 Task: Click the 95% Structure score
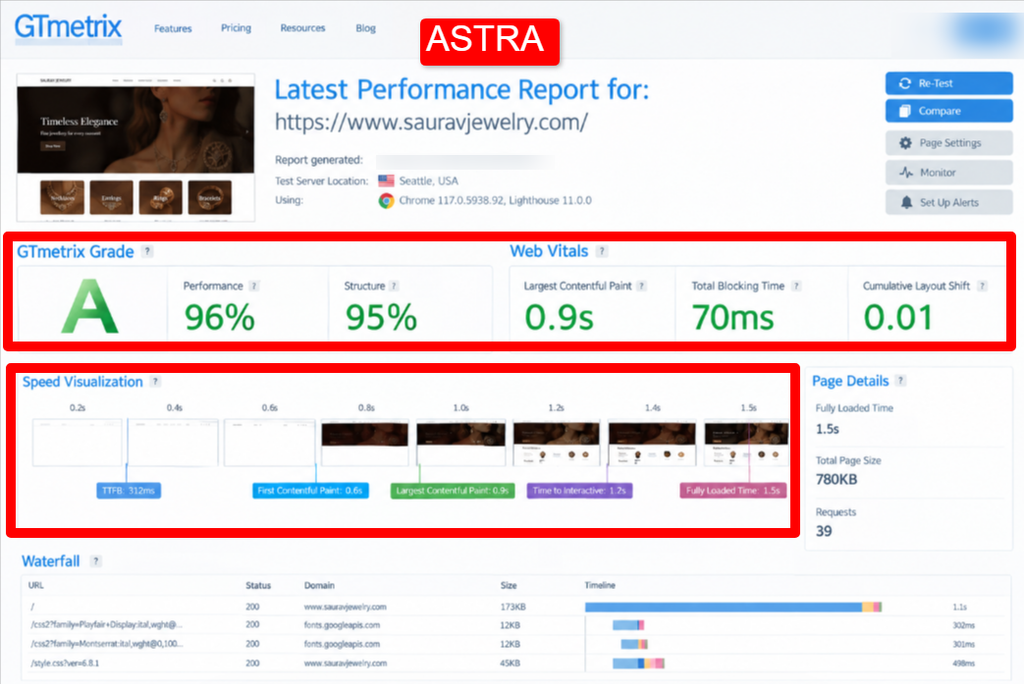coord(381,318)
